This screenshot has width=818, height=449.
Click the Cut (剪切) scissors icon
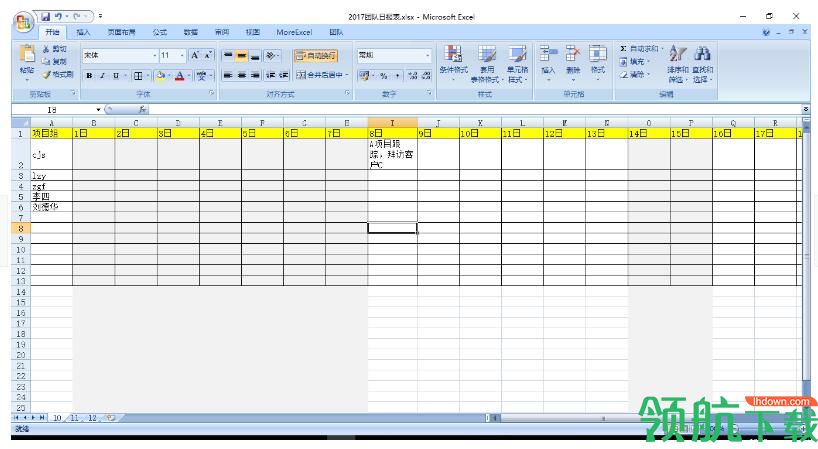46,48
